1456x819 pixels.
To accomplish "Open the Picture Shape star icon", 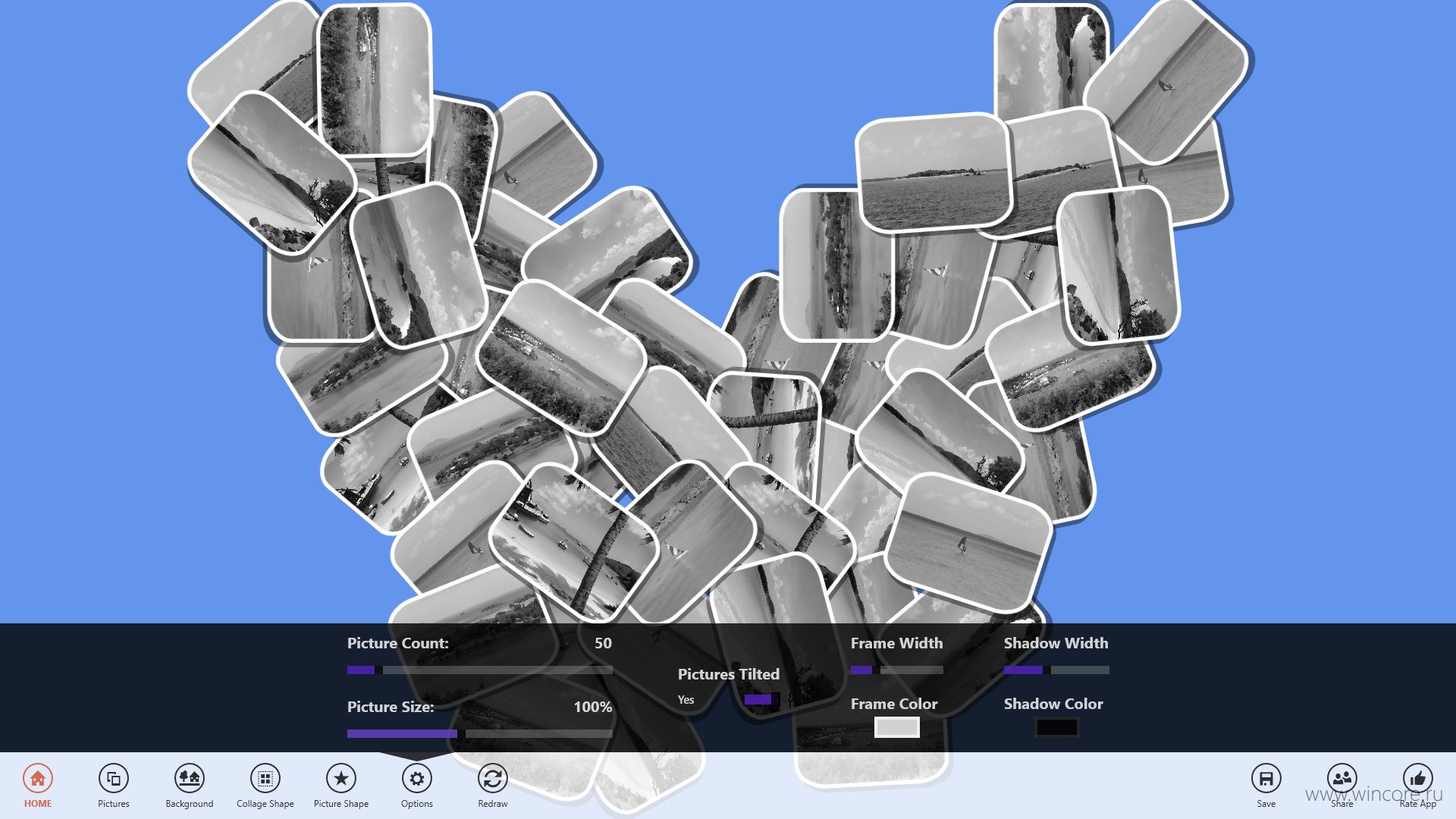I will [x=341, y=779].
